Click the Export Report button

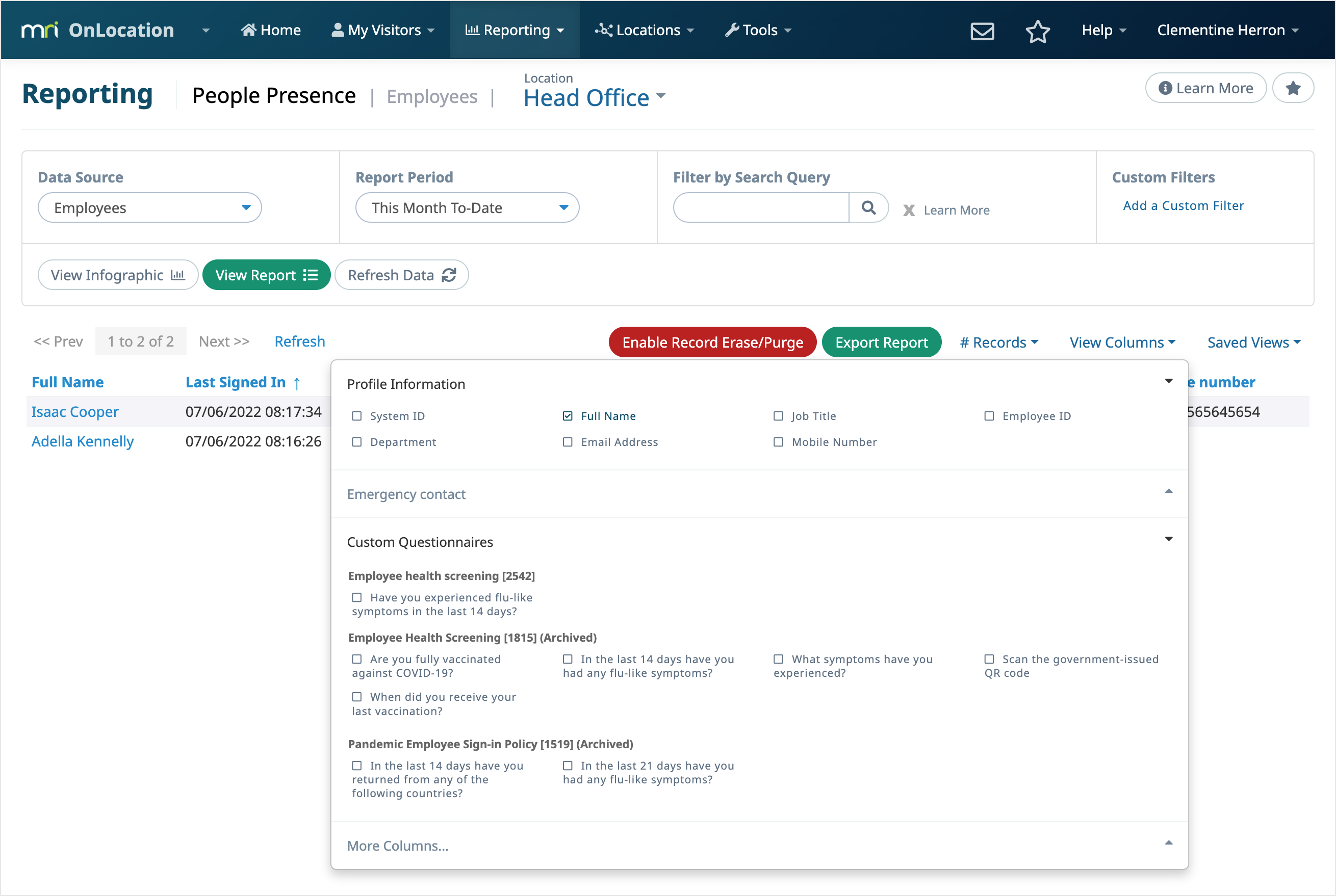pos(881,342)
